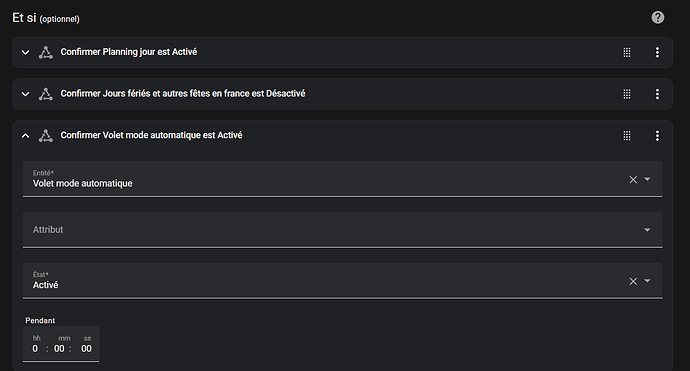The image size is (690, 371).
Task: Open three-dot menu for Planning jour condition
Action: [657, 52]
